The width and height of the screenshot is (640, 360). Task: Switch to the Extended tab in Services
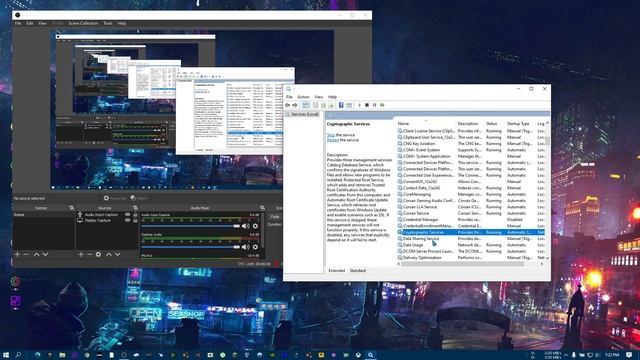pyautogui.click(x=336, y=270)
